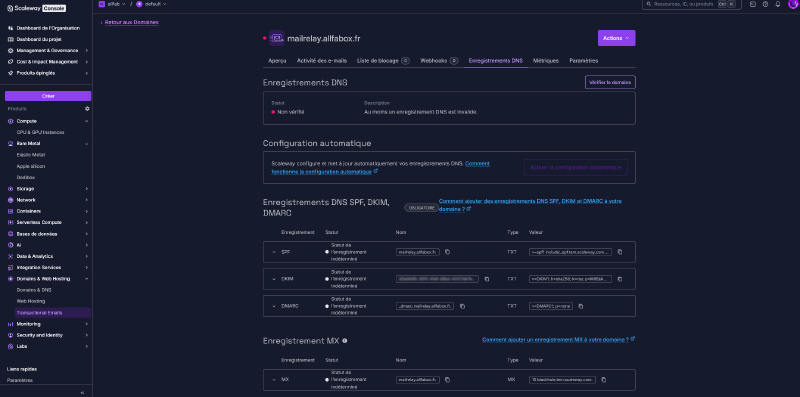This screenshot has width=800, height=397.
Task: Copy the MX record name
Action: 447,380
